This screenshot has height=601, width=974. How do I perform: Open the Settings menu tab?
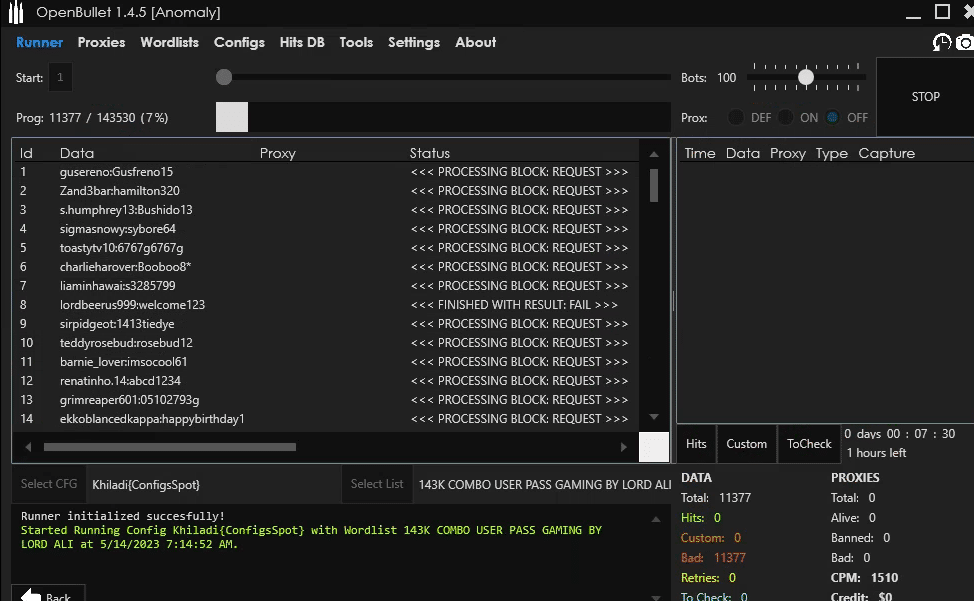point(413,42)
